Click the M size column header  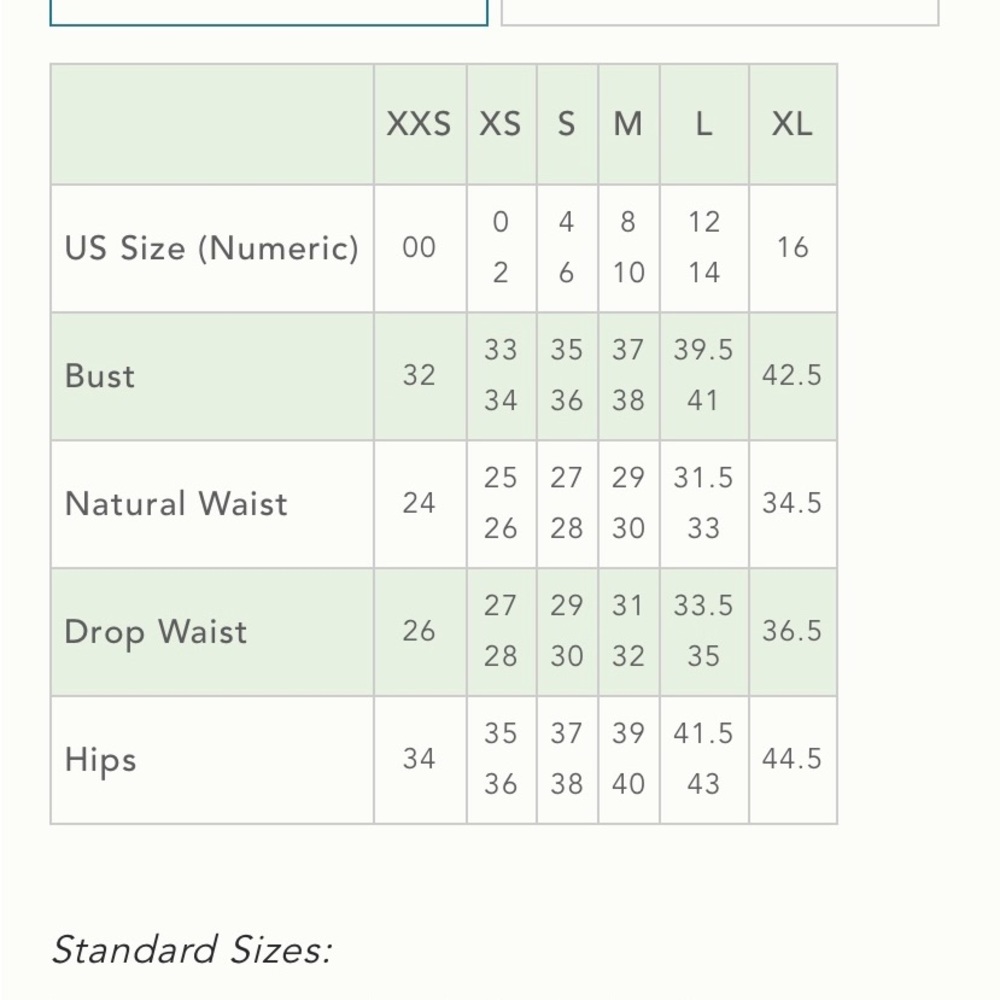[x=628, y=124]
